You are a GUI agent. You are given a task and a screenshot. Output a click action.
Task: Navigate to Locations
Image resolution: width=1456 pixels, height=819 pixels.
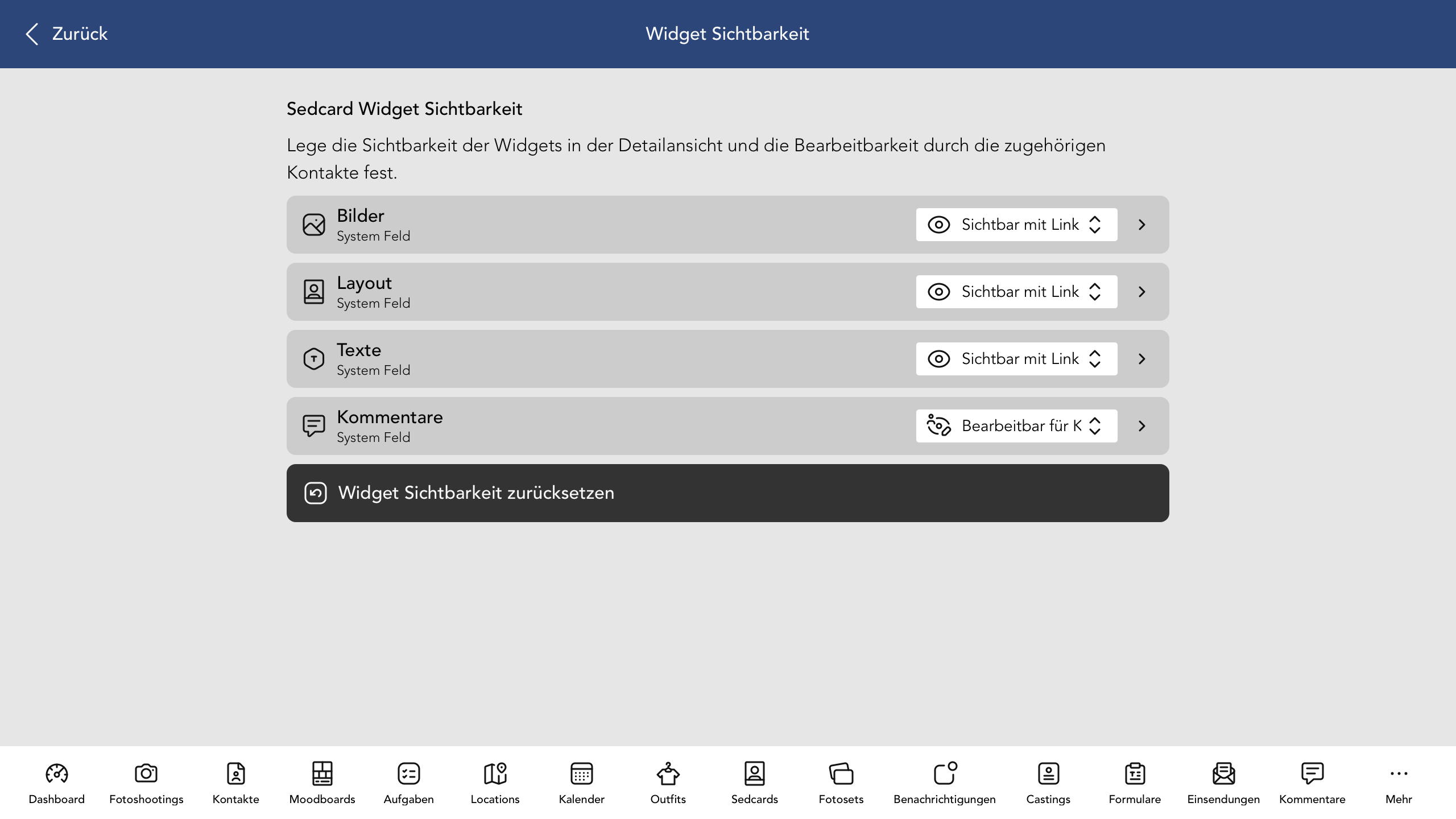(x=494, y=782)
